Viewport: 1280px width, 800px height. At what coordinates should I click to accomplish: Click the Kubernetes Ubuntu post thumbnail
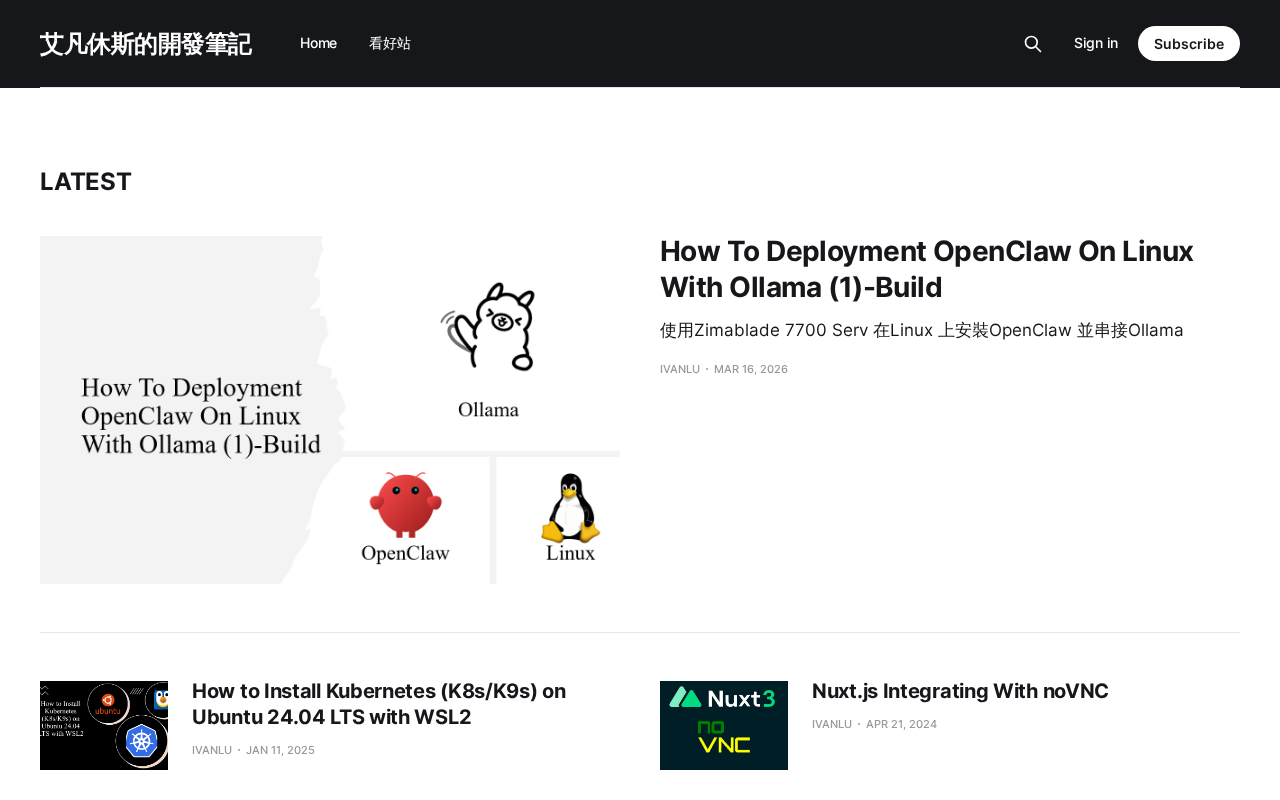104,725
